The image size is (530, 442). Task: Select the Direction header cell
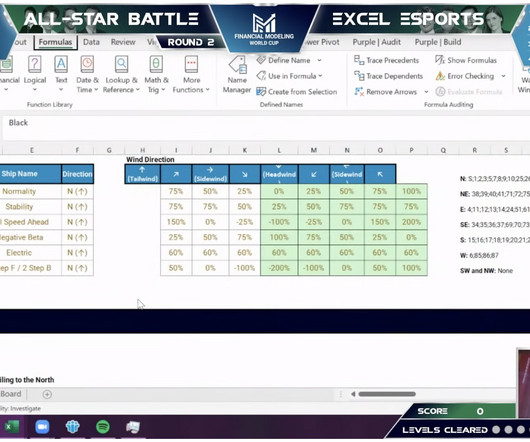pyautogui.click(x=77, y=174)
